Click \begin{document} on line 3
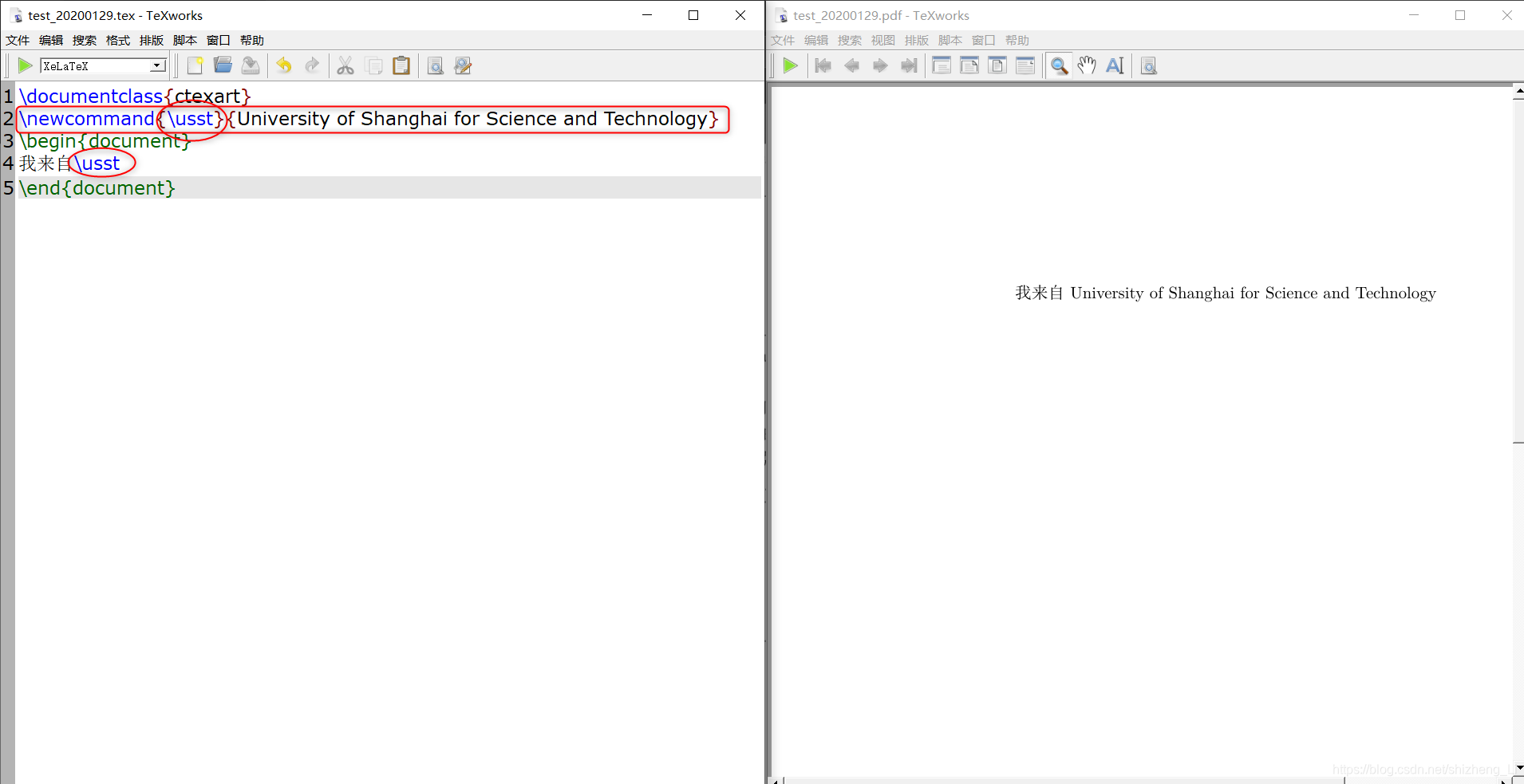1524x784 pixels. point(105,141)
